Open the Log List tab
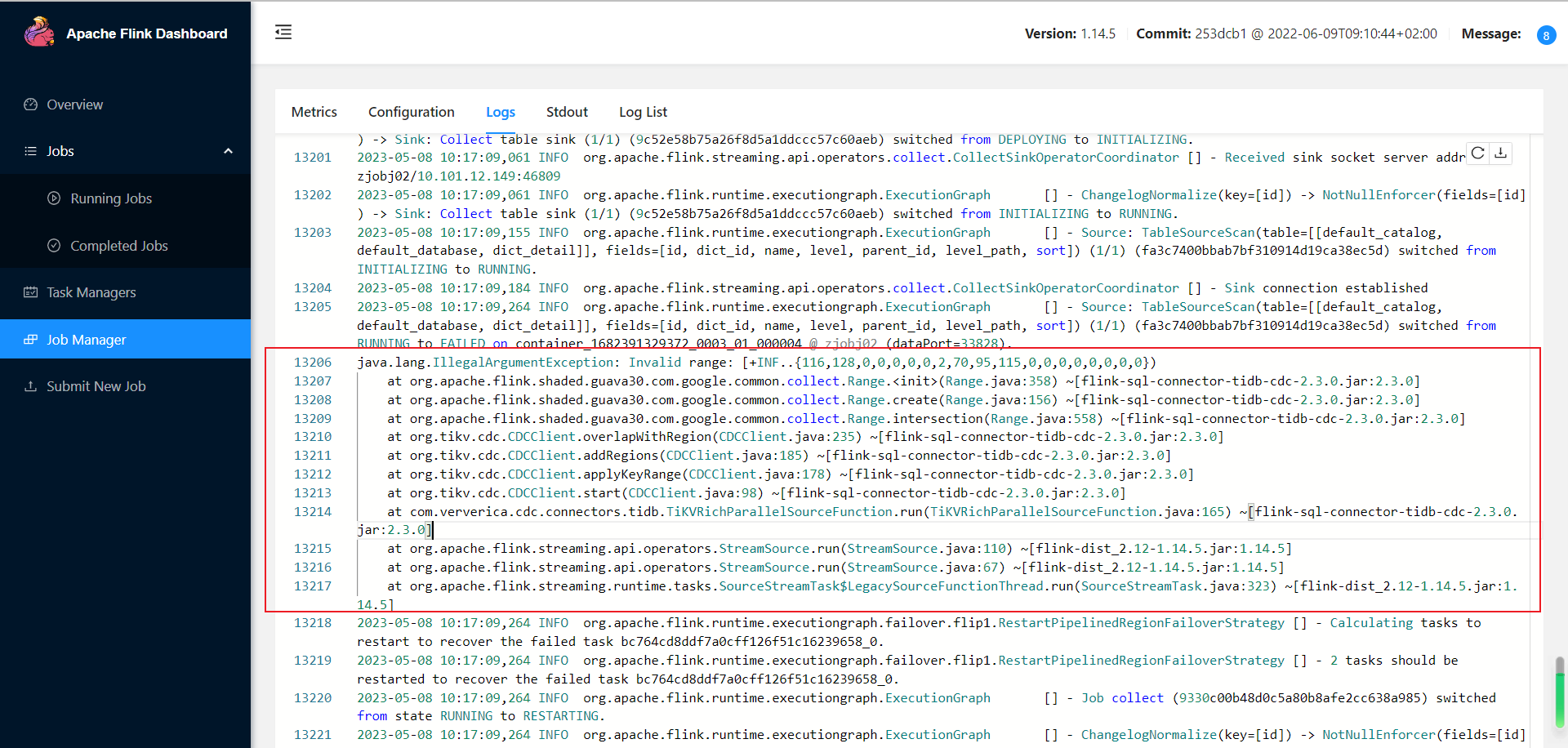Image resolution: width=1568 pixels, height=748 pixels. [643, 112]
